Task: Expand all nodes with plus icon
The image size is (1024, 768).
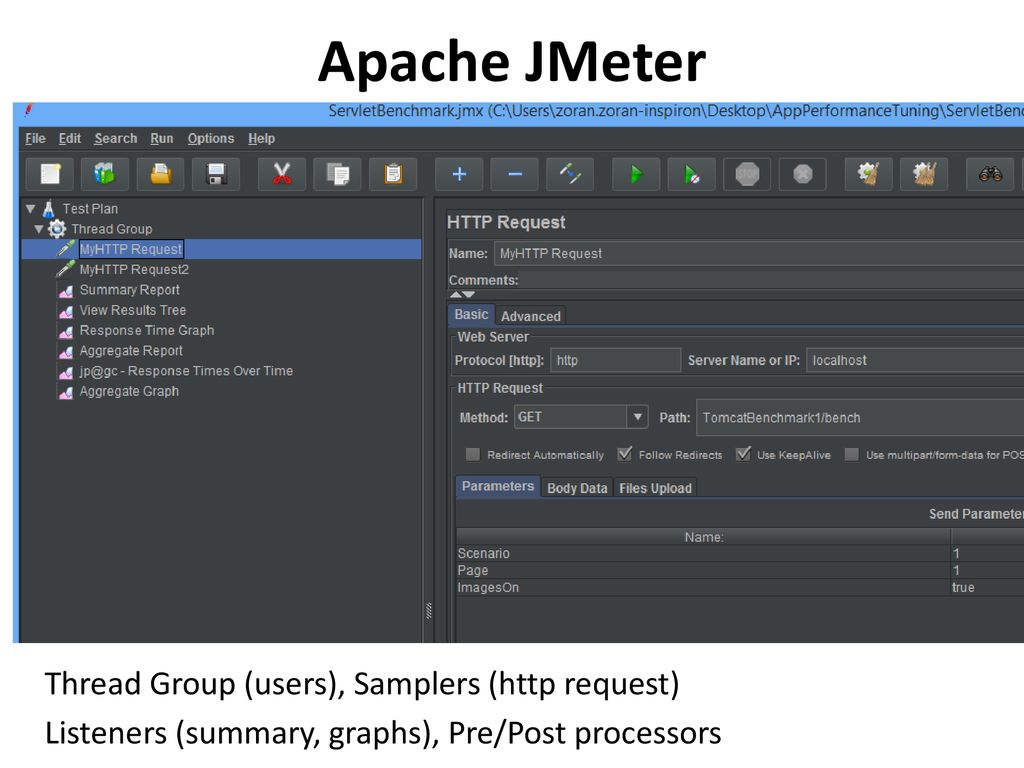Action: (x=459, y=174)
